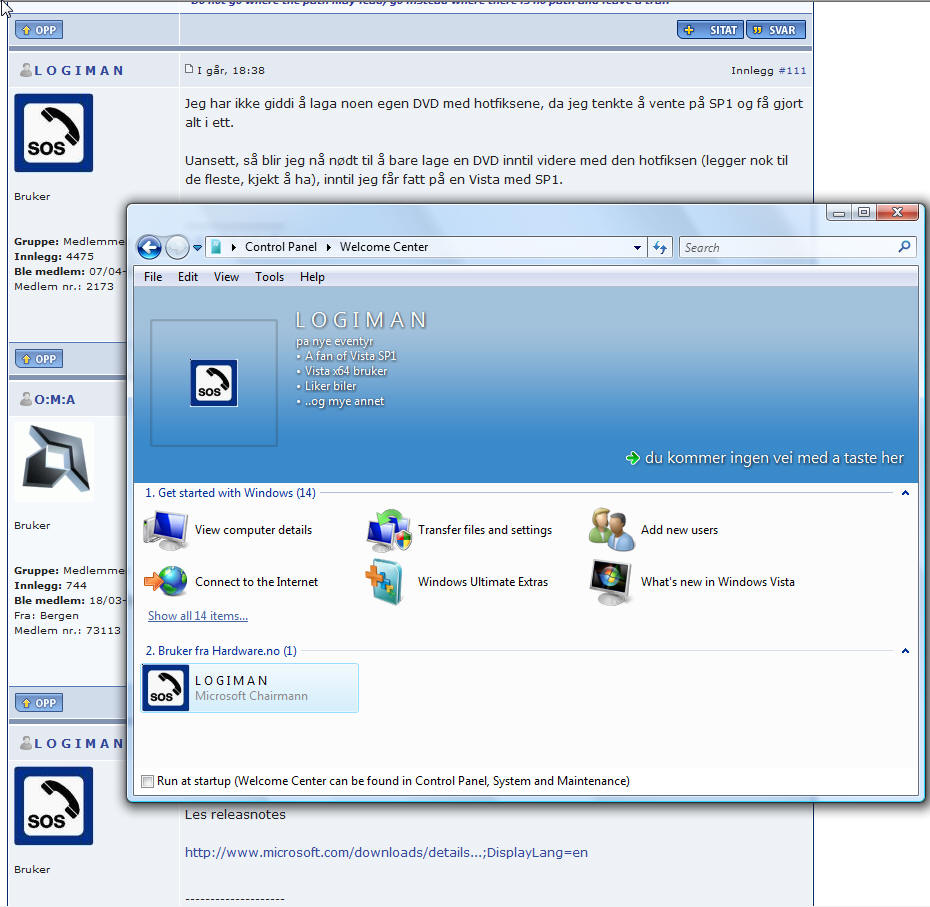Click the What's new in Windows Vista icon
Viewport: 930px width, 907px height.
(611, 582)
